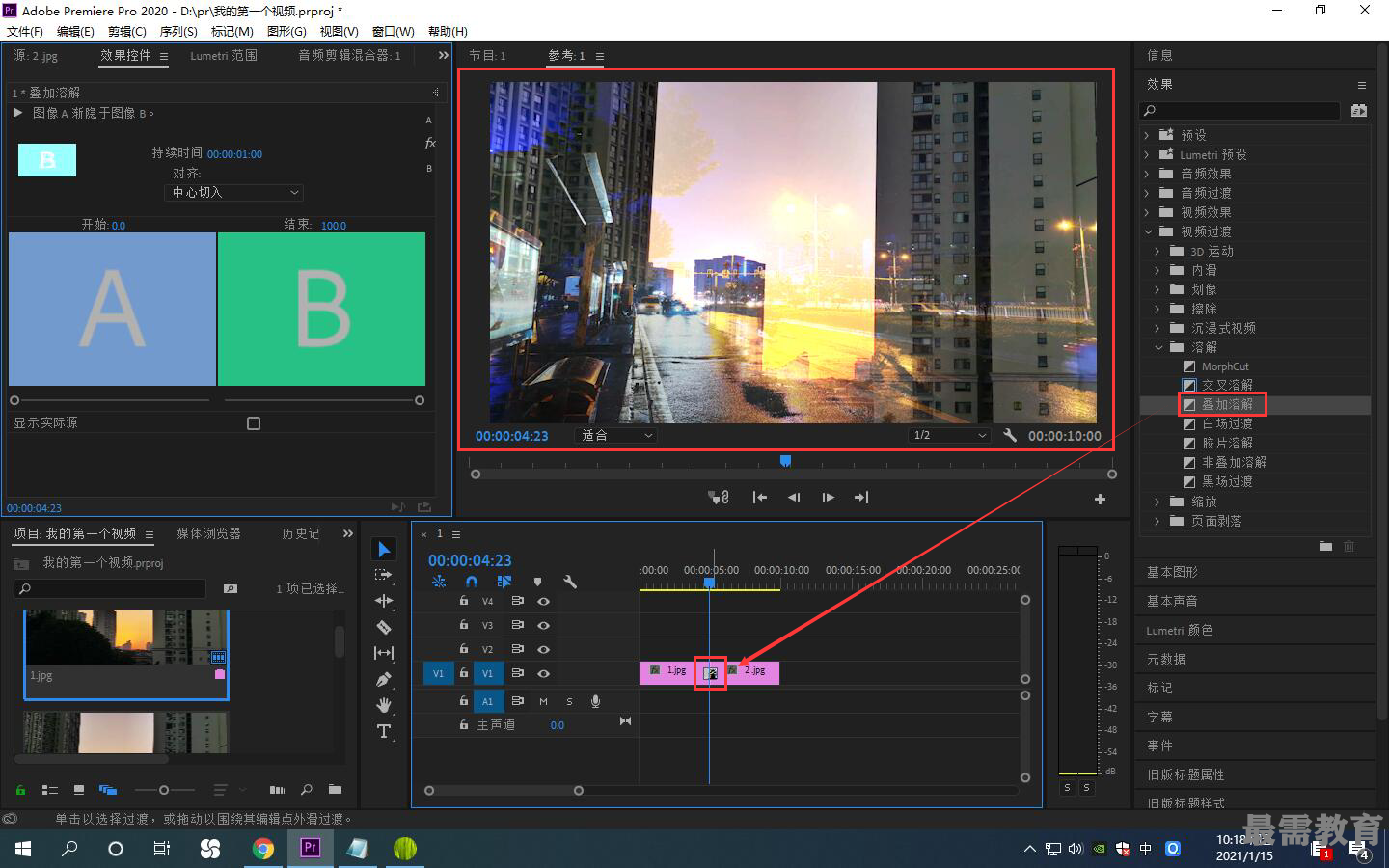Create new bin in project panel
The image size is (1389, 868).
click(335, 790)
